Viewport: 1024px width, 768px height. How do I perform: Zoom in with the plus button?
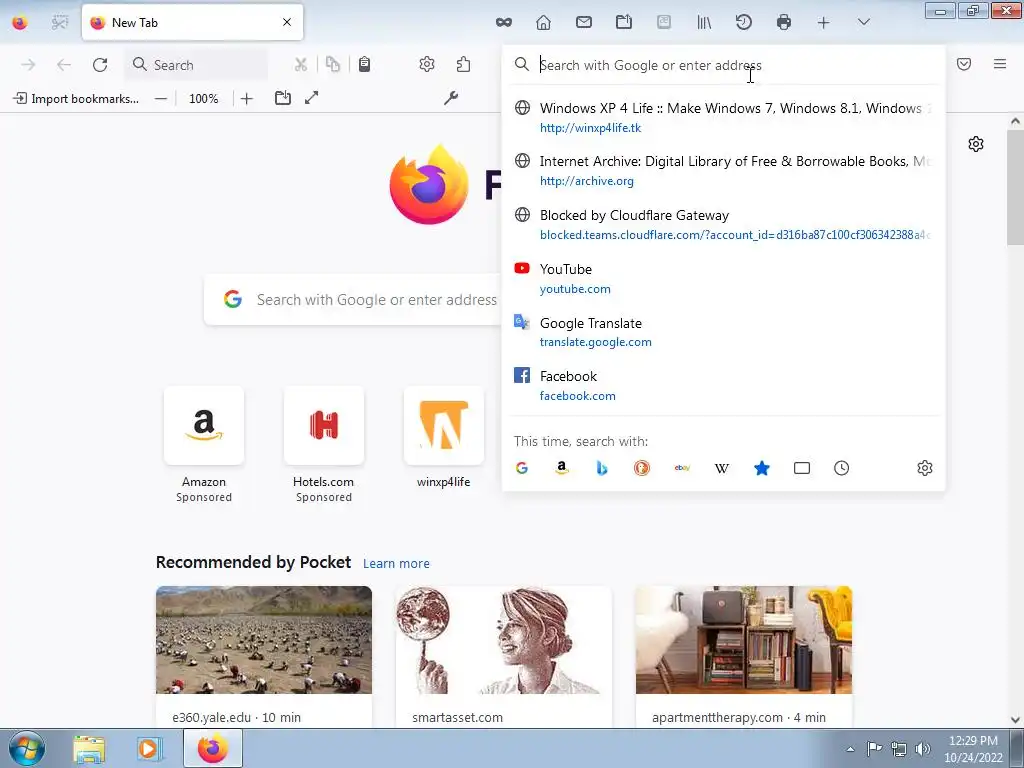coord(246,99)
